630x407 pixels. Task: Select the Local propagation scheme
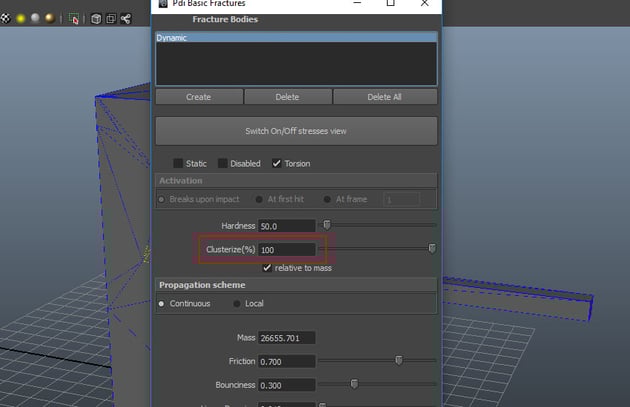(237, 303)
